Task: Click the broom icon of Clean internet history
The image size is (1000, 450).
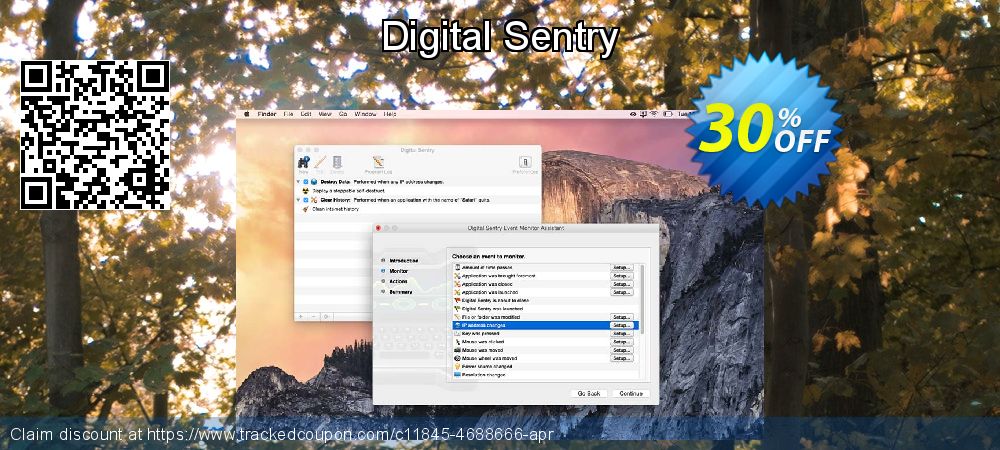Action: click(x=305, y=208)
